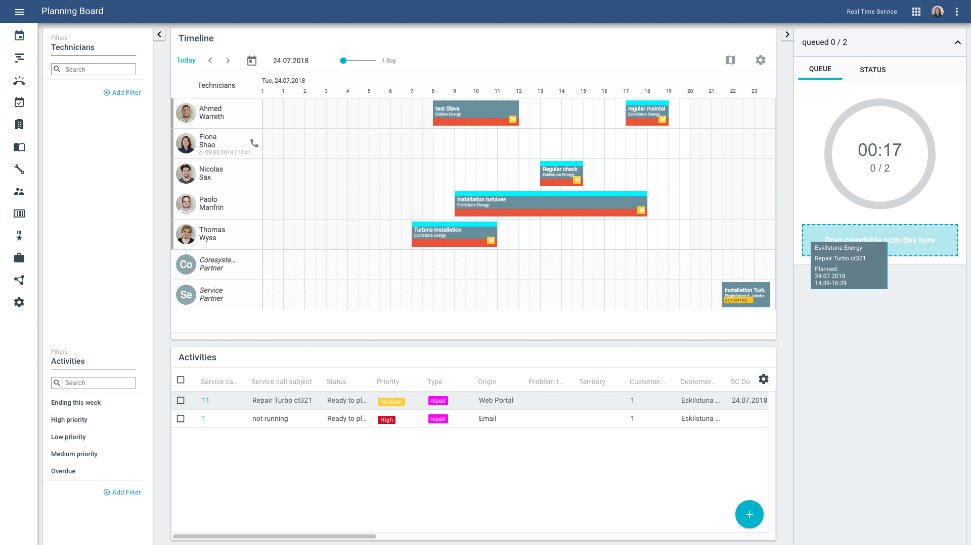
Task: Click Add Filter under Technicians
Action: [122, 93]
